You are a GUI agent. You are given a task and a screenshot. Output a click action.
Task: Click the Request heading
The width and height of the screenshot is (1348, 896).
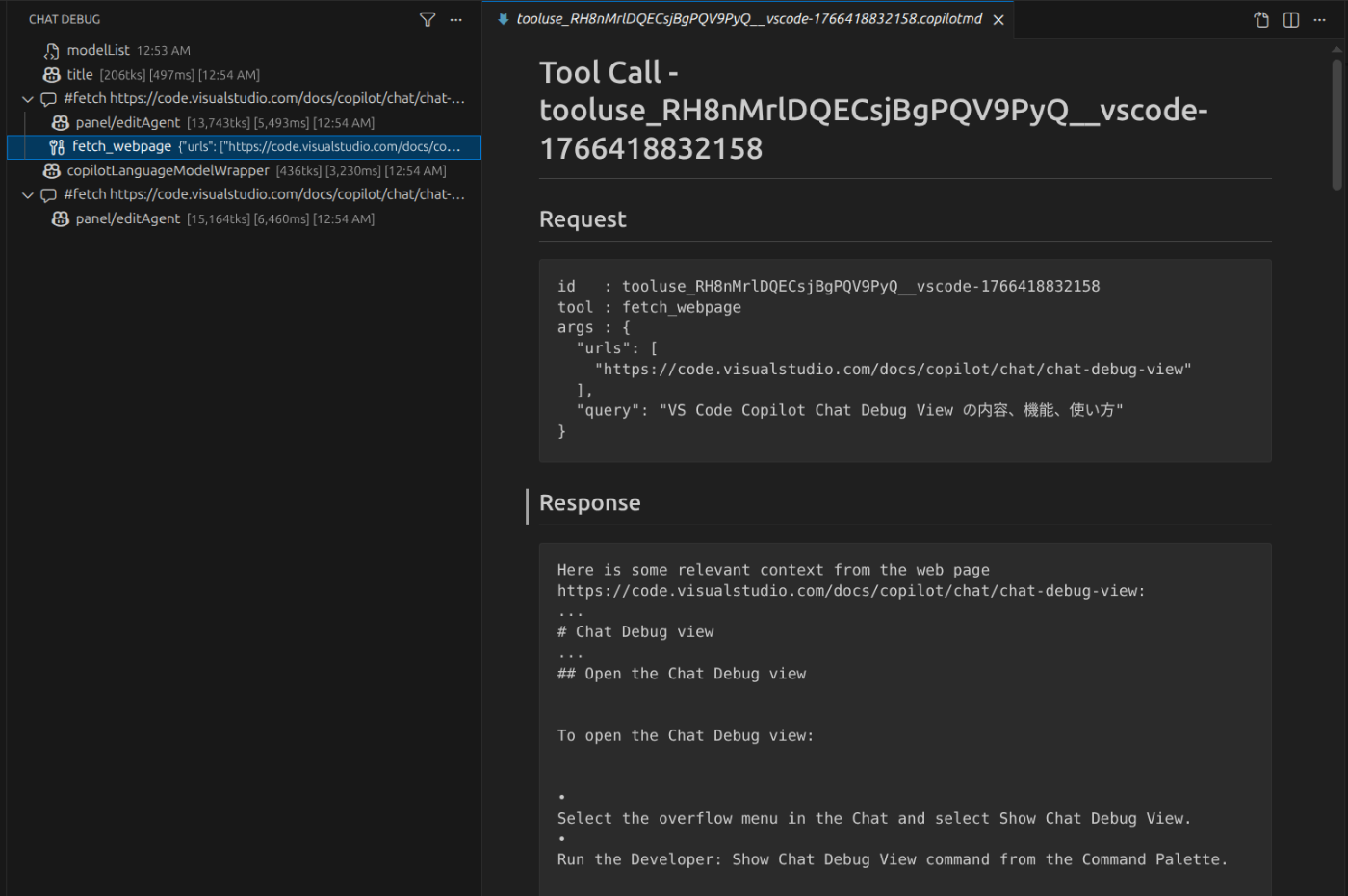[583, 219]
